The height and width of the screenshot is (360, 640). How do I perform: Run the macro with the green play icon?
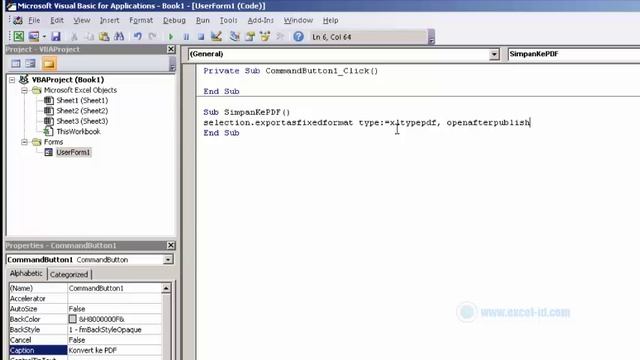(x=171, y=37)
